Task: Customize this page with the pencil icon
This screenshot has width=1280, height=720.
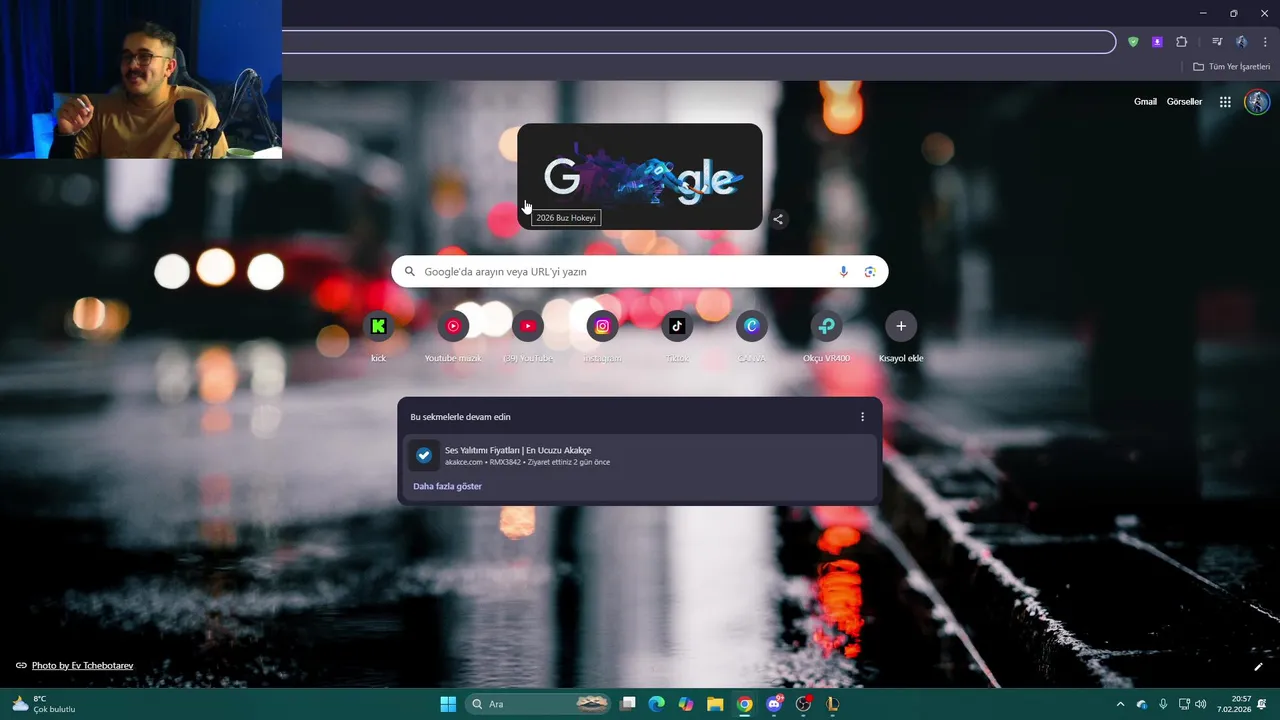Action: click(1258, 667)
